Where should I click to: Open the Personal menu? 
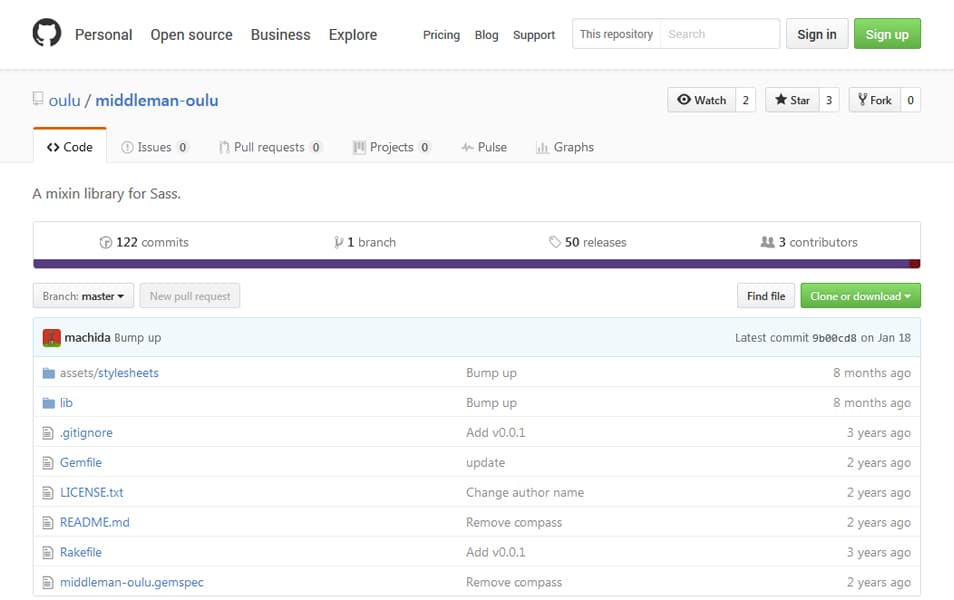click(x=103, y=35)
